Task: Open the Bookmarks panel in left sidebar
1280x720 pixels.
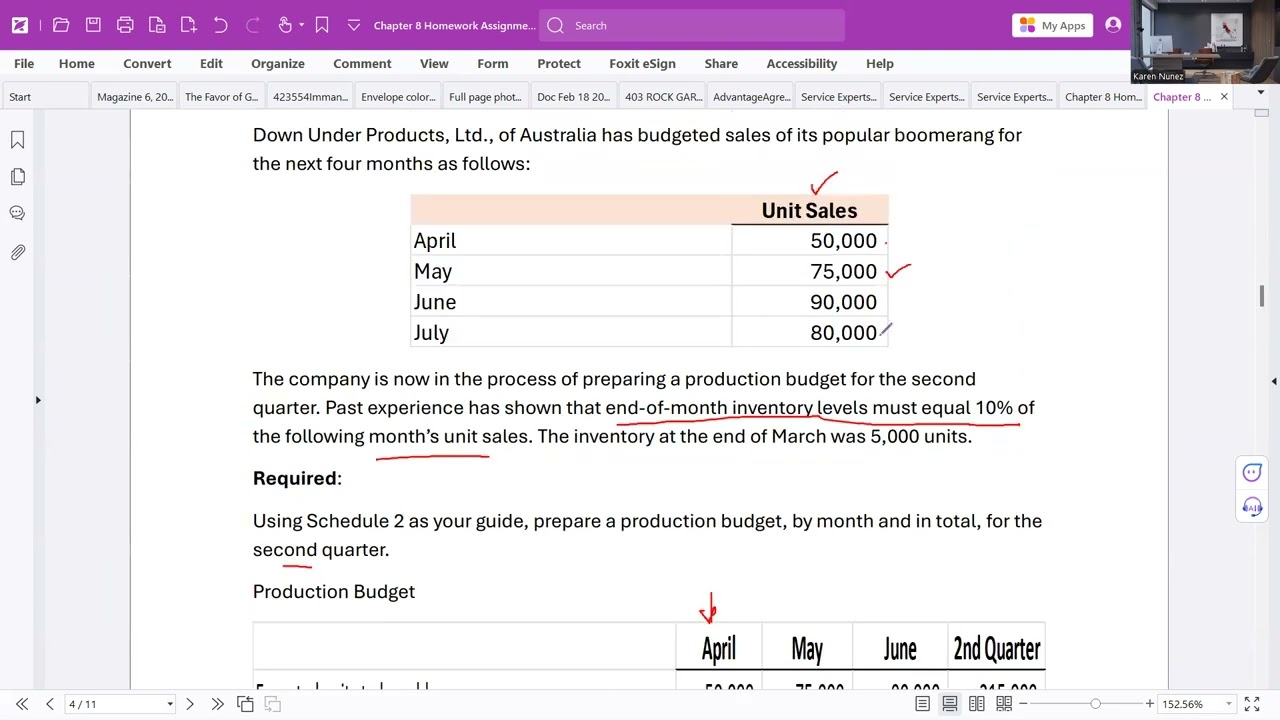Action: point(17,141)
